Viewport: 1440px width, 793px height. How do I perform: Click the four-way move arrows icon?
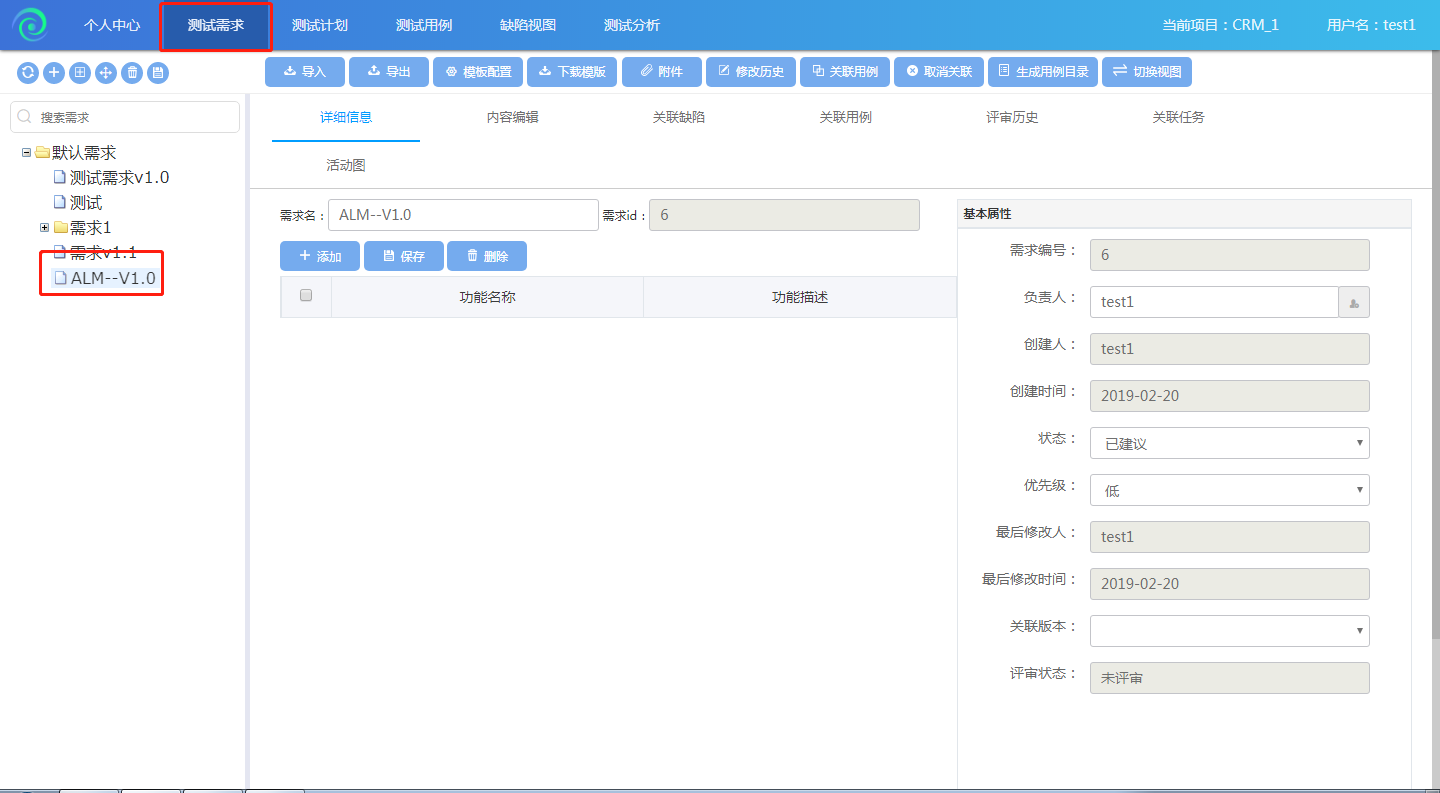click(x=106, y=72)
